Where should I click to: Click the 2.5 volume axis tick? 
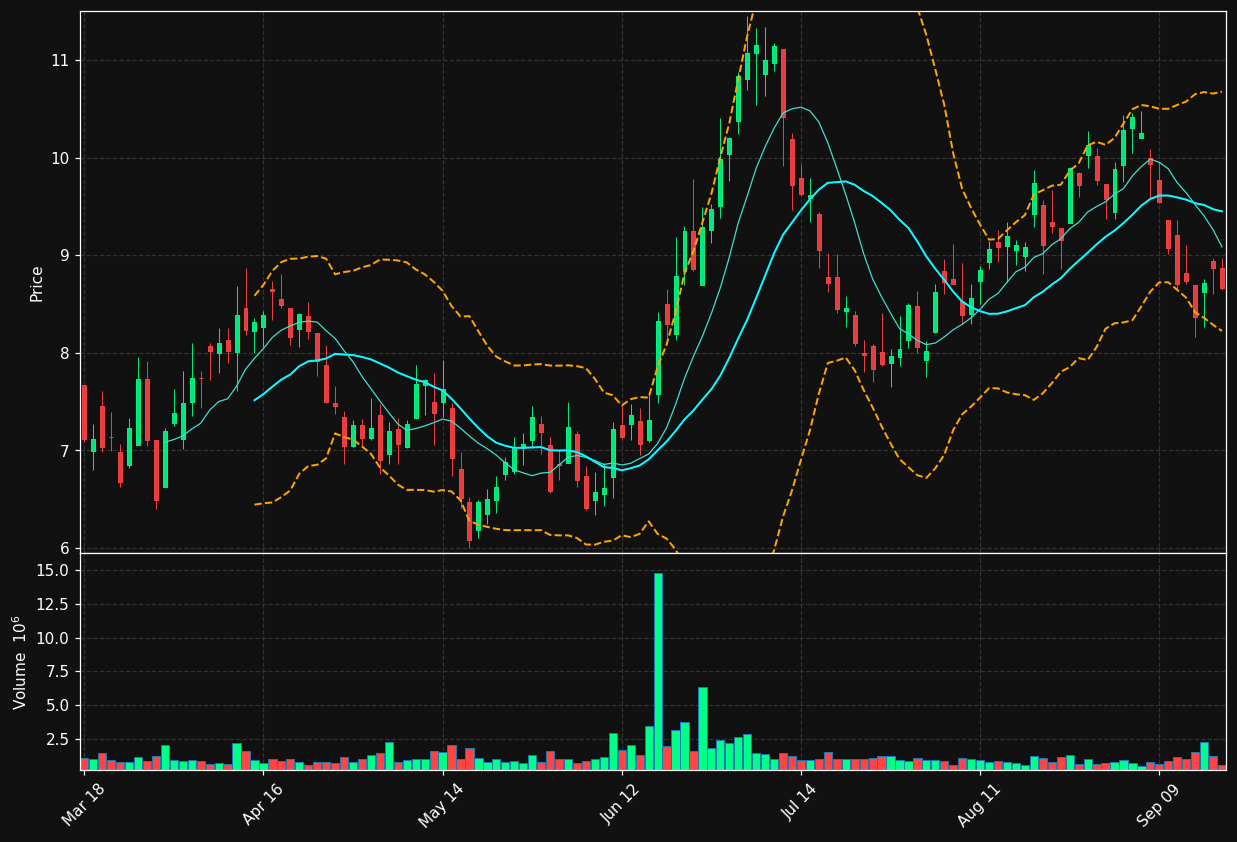tap(59, 739)
